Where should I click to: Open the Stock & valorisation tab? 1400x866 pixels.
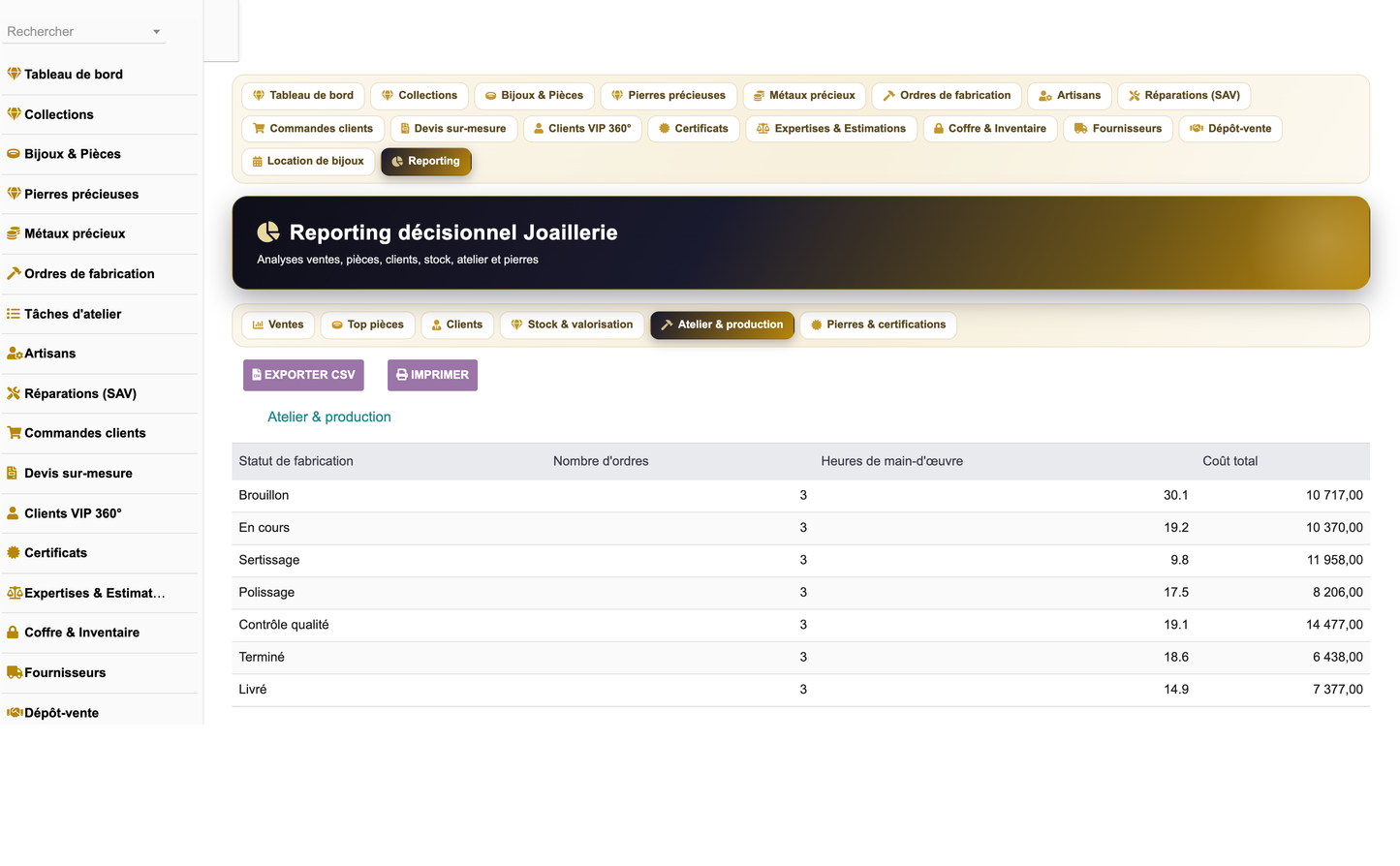click(572, 325)
